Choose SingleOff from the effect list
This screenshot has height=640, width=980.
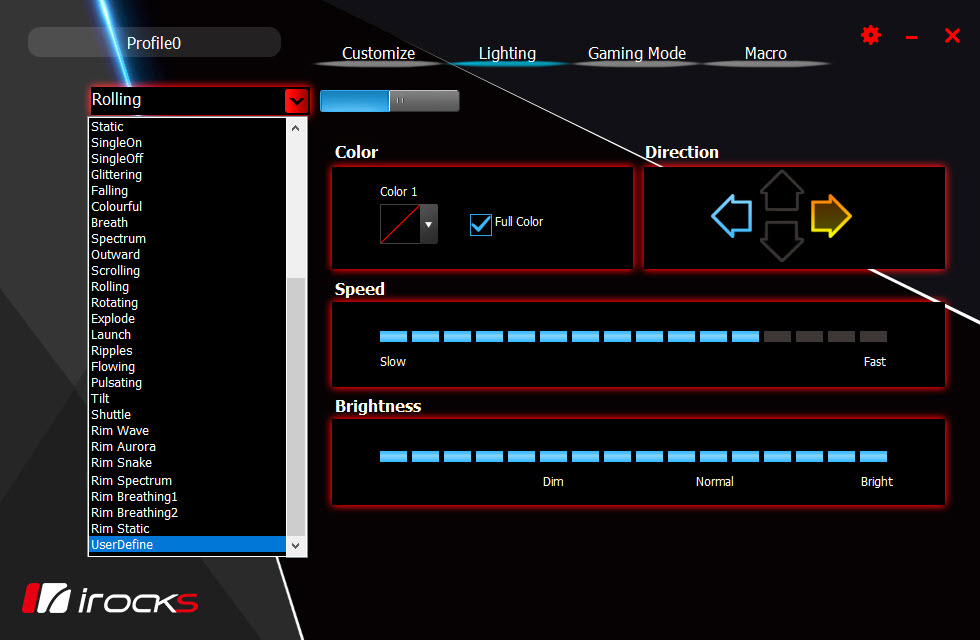pos(188,159)
